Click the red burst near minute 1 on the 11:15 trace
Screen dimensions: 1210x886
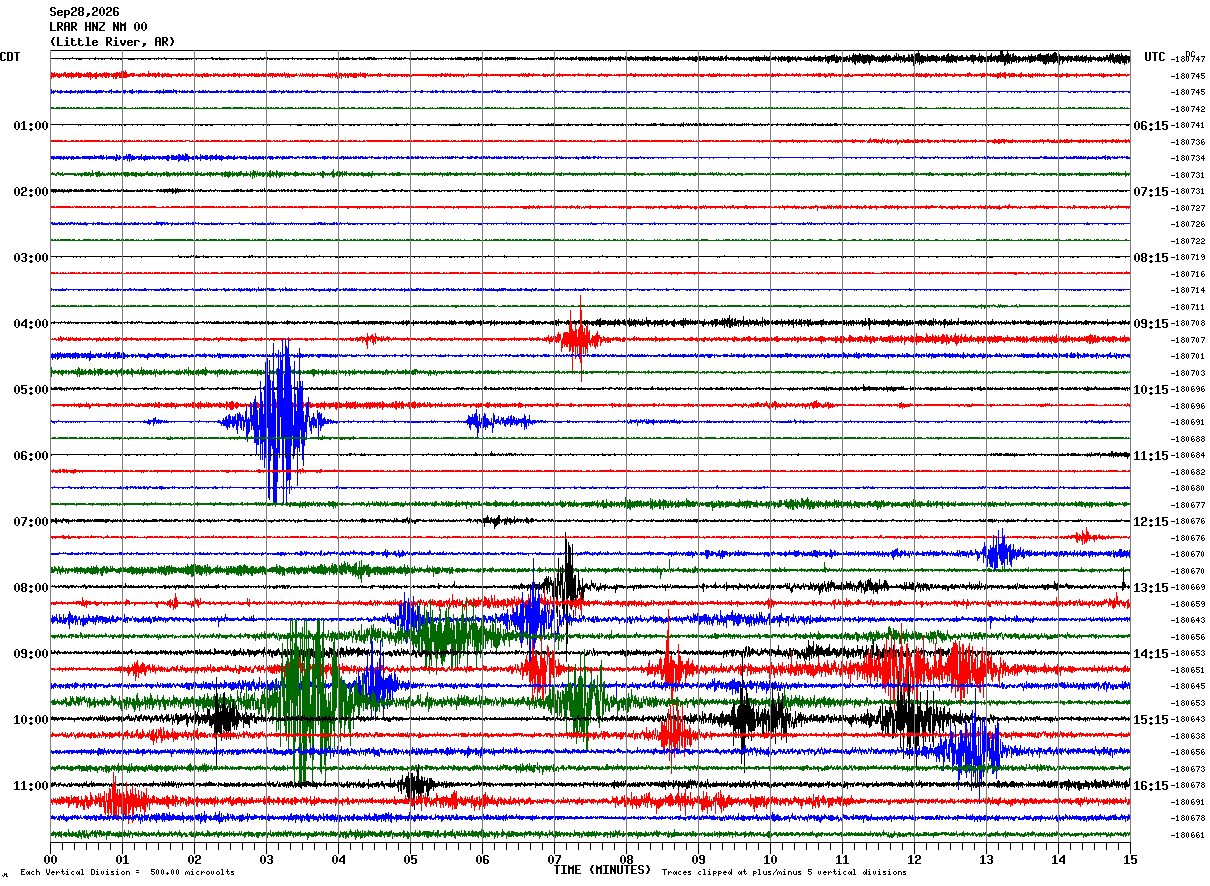(x=115, y=801)
